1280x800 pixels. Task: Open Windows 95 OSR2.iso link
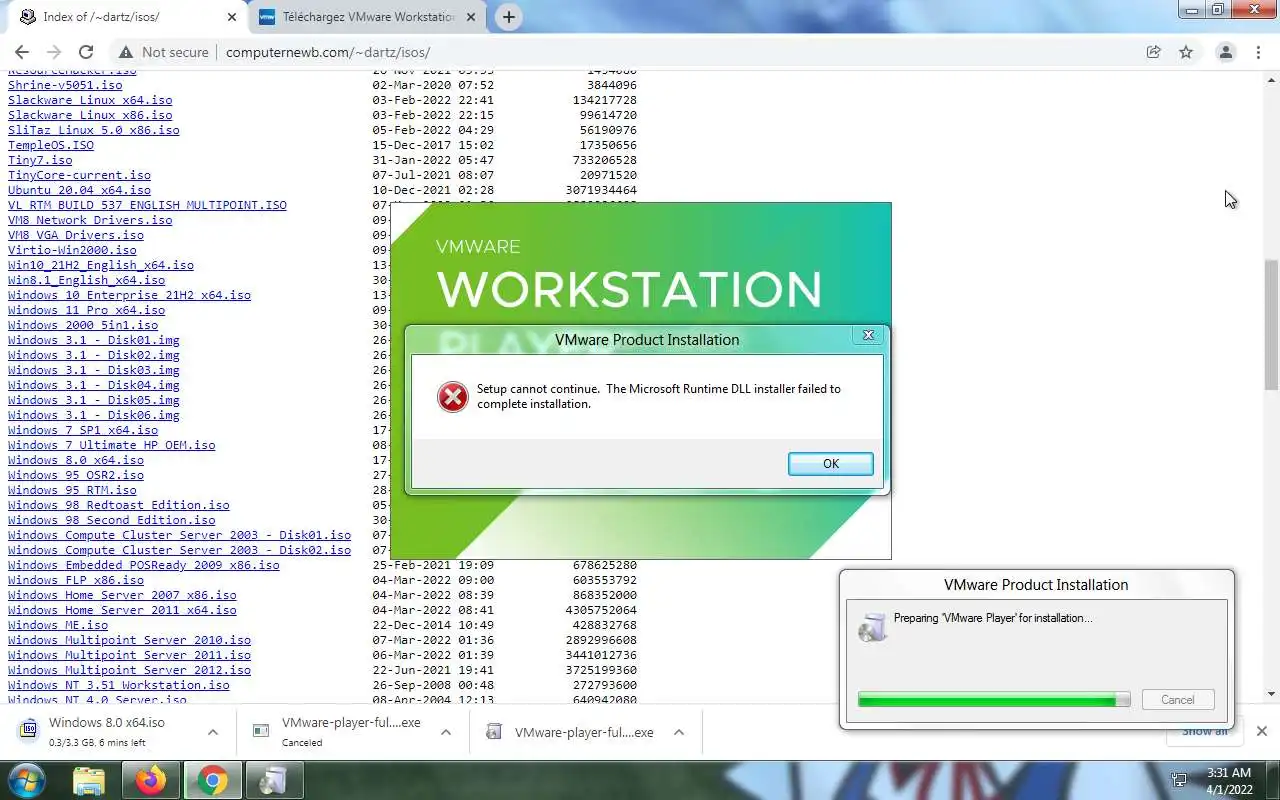tap(76, 475)
